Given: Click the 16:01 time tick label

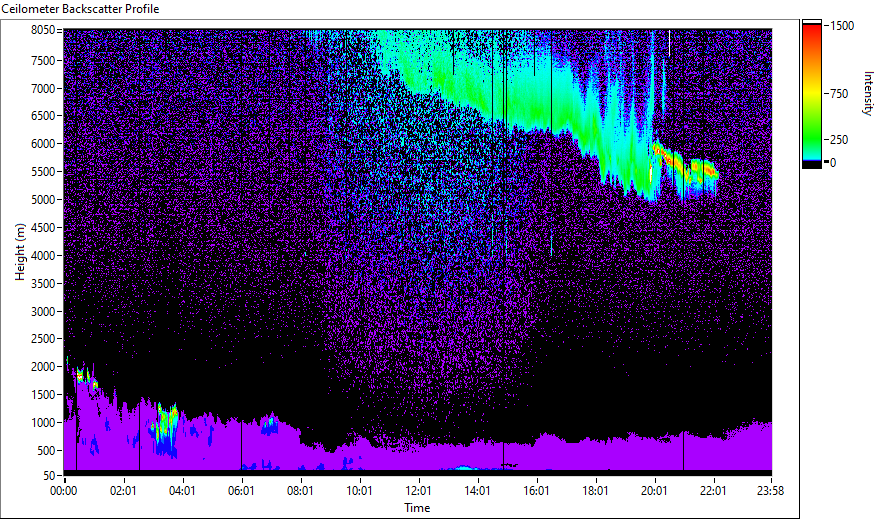Looking at the screenshot, I should [x=536, y=491].
